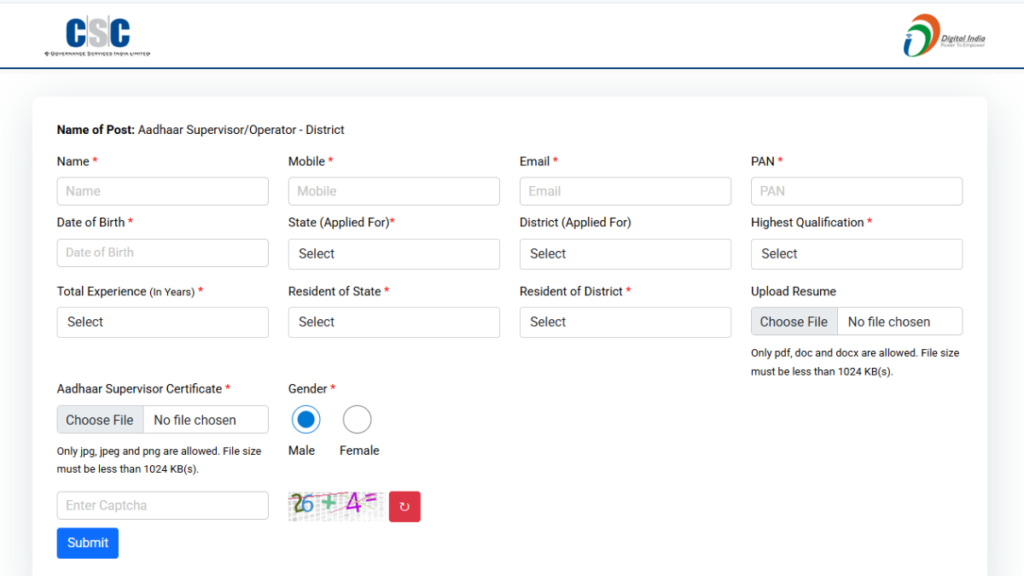Click the captcha math image

334,505
